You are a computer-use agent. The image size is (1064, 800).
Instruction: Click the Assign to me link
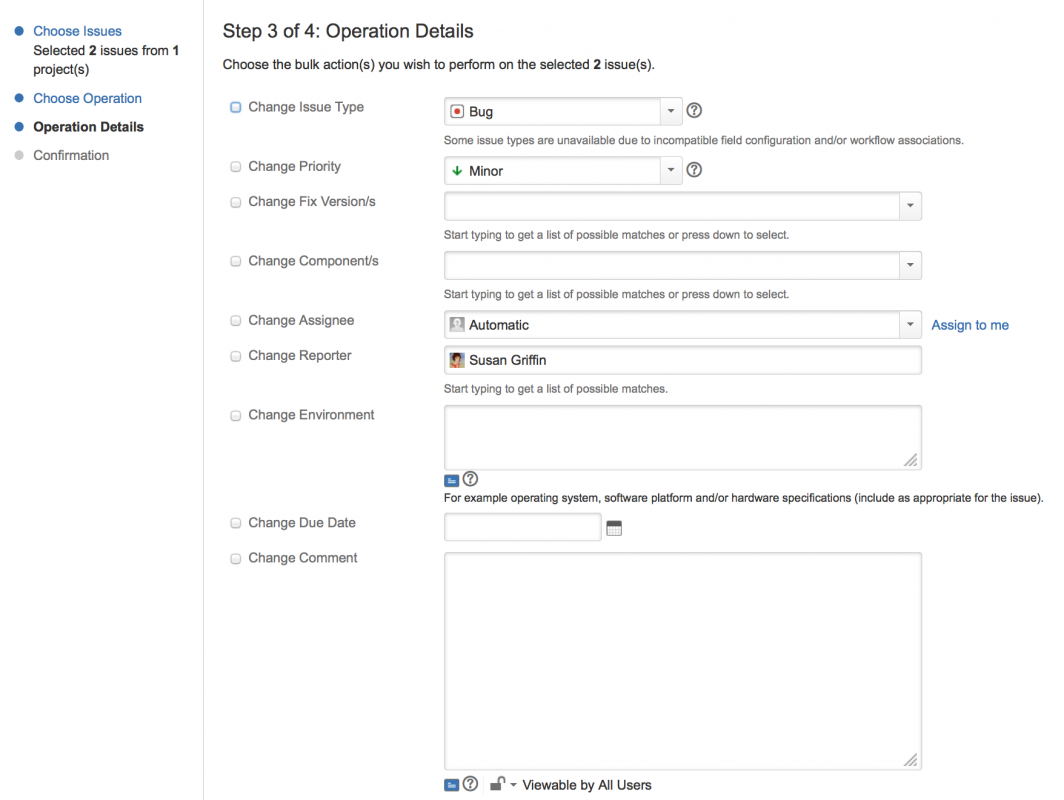coord(969,325)
